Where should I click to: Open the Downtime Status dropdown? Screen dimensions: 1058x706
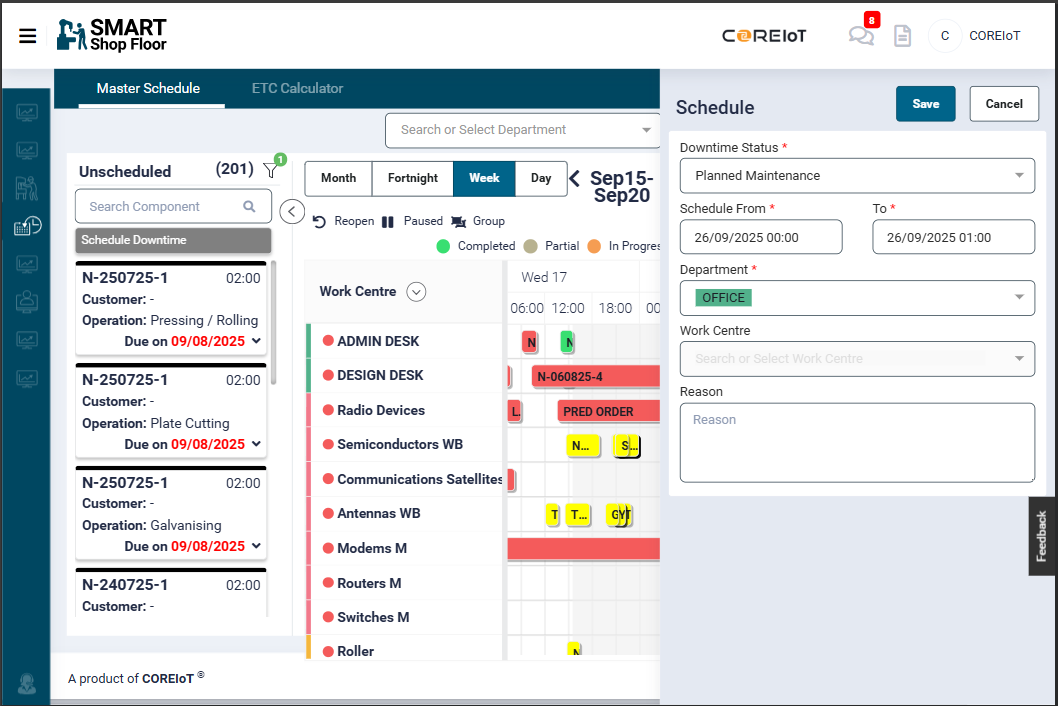[x=857, y=176]
